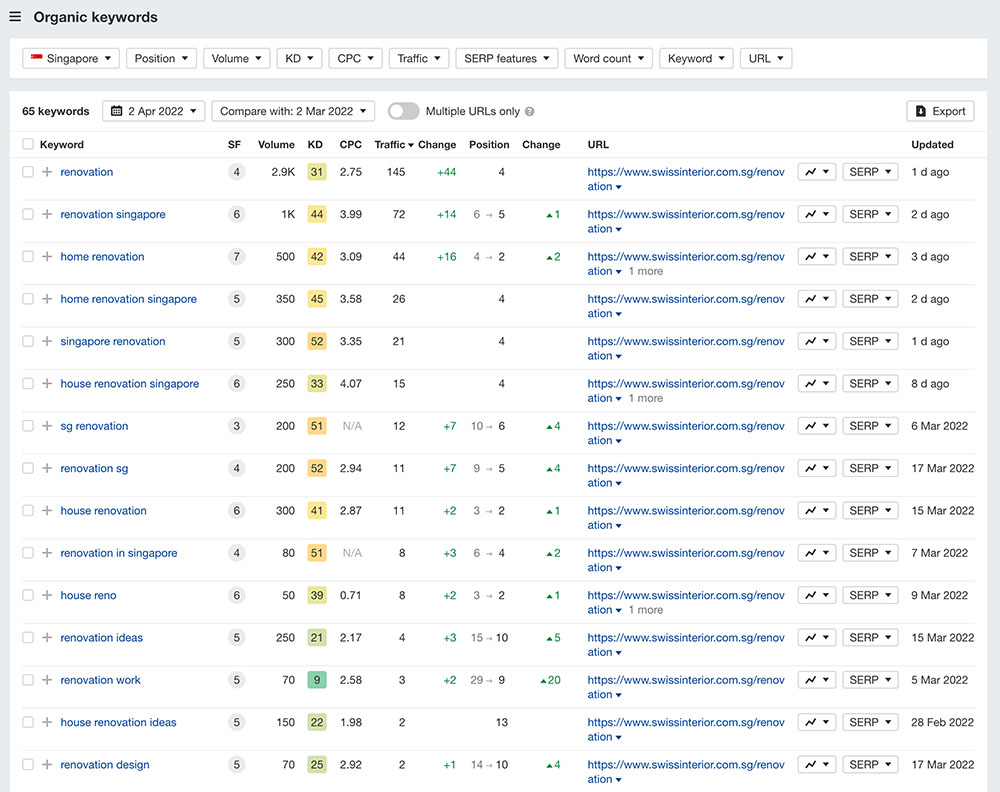Viewport: 1000px width, 792px height.
Task: Open the Singapore country dropdown
Action: click(71, 59)
